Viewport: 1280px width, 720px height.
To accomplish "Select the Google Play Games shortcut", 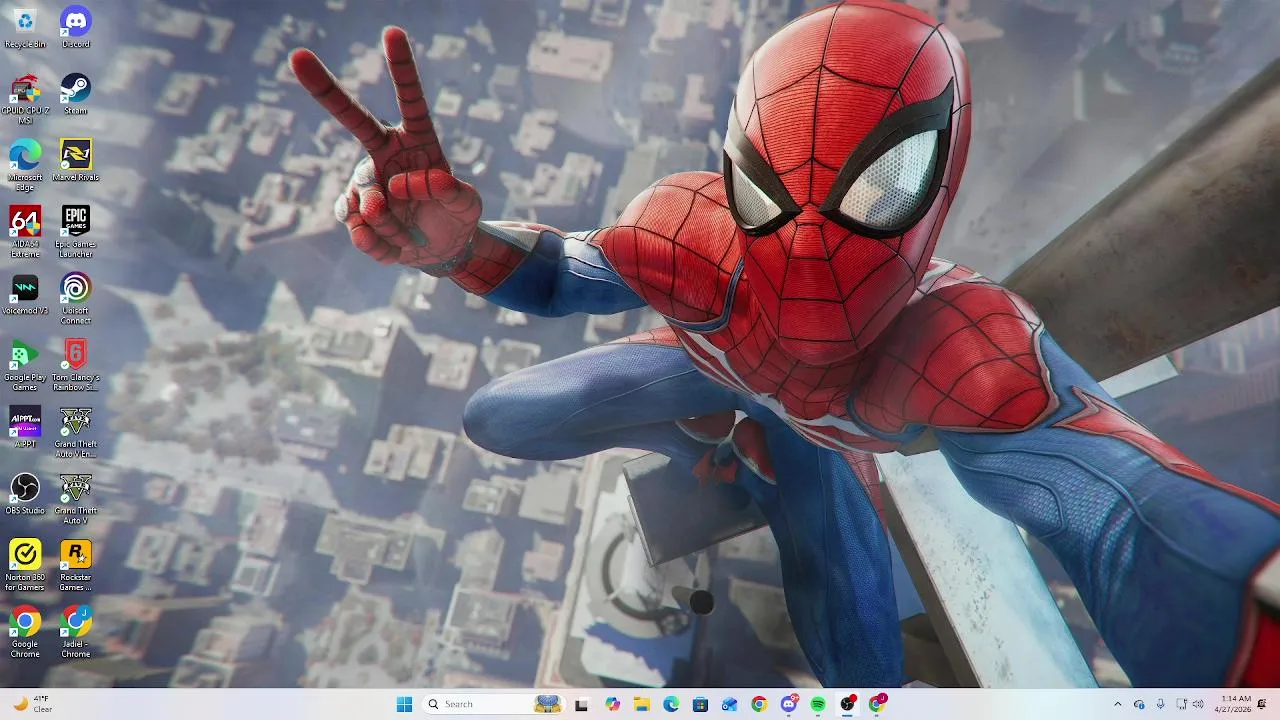I will [x=25, y=366].
